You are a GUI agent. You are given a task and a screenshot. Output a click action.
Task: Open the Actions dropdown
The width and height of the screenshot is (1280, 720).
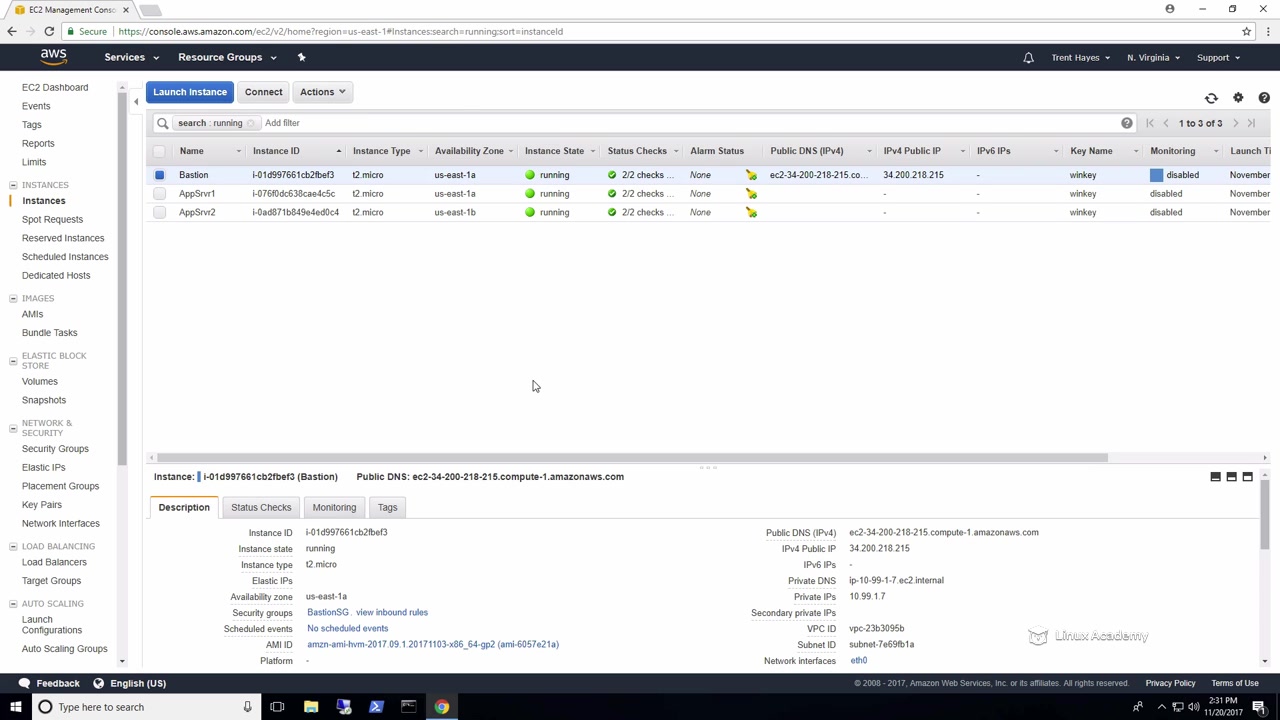(322, 92)
